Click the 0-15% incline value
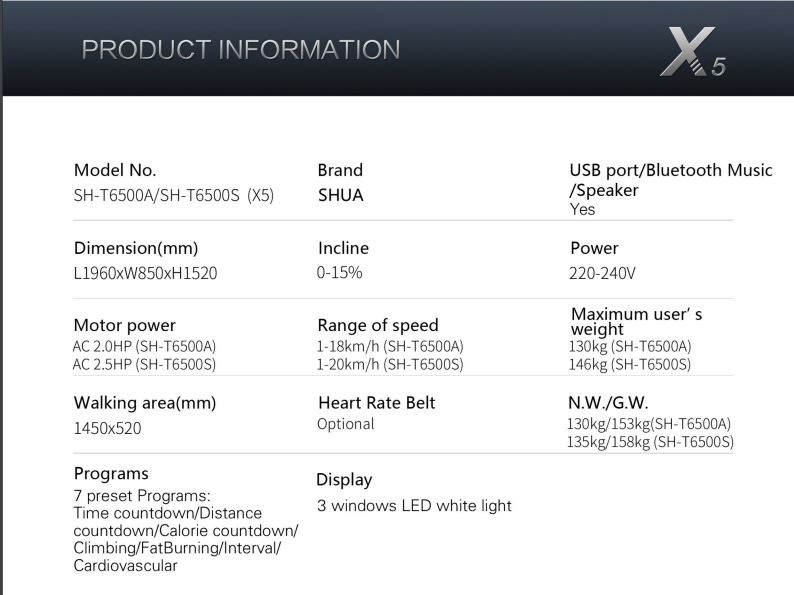This screenshot has width=794, height=595. (339, 272)
